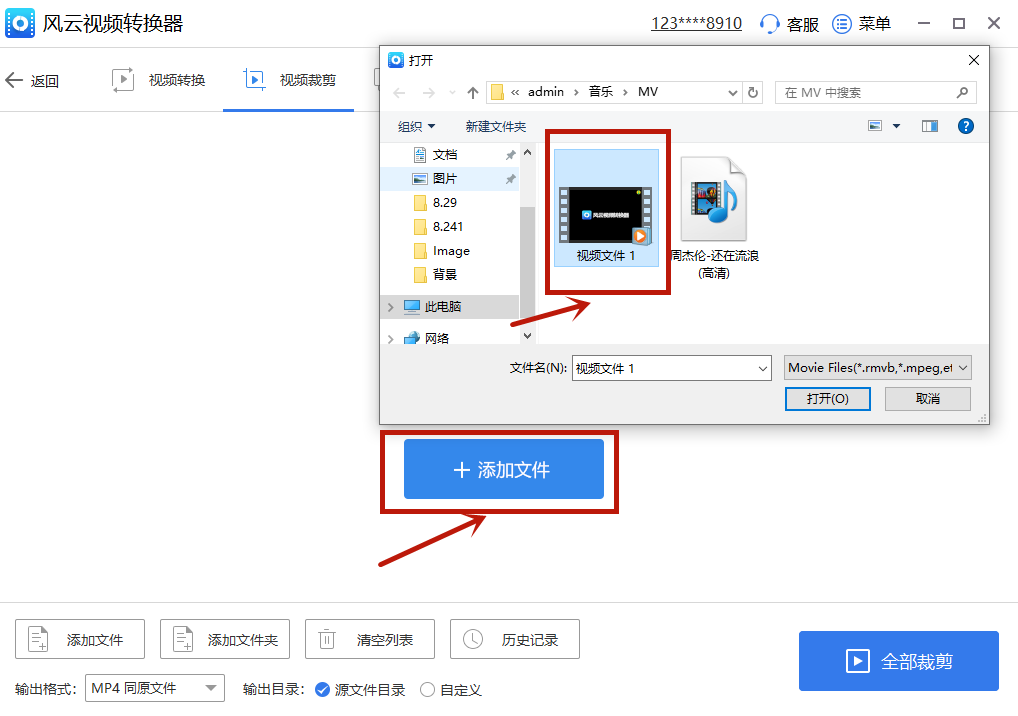Switch to the 视频转换 tab
Screen dimensions: 1018x716
tap(158, 80)
